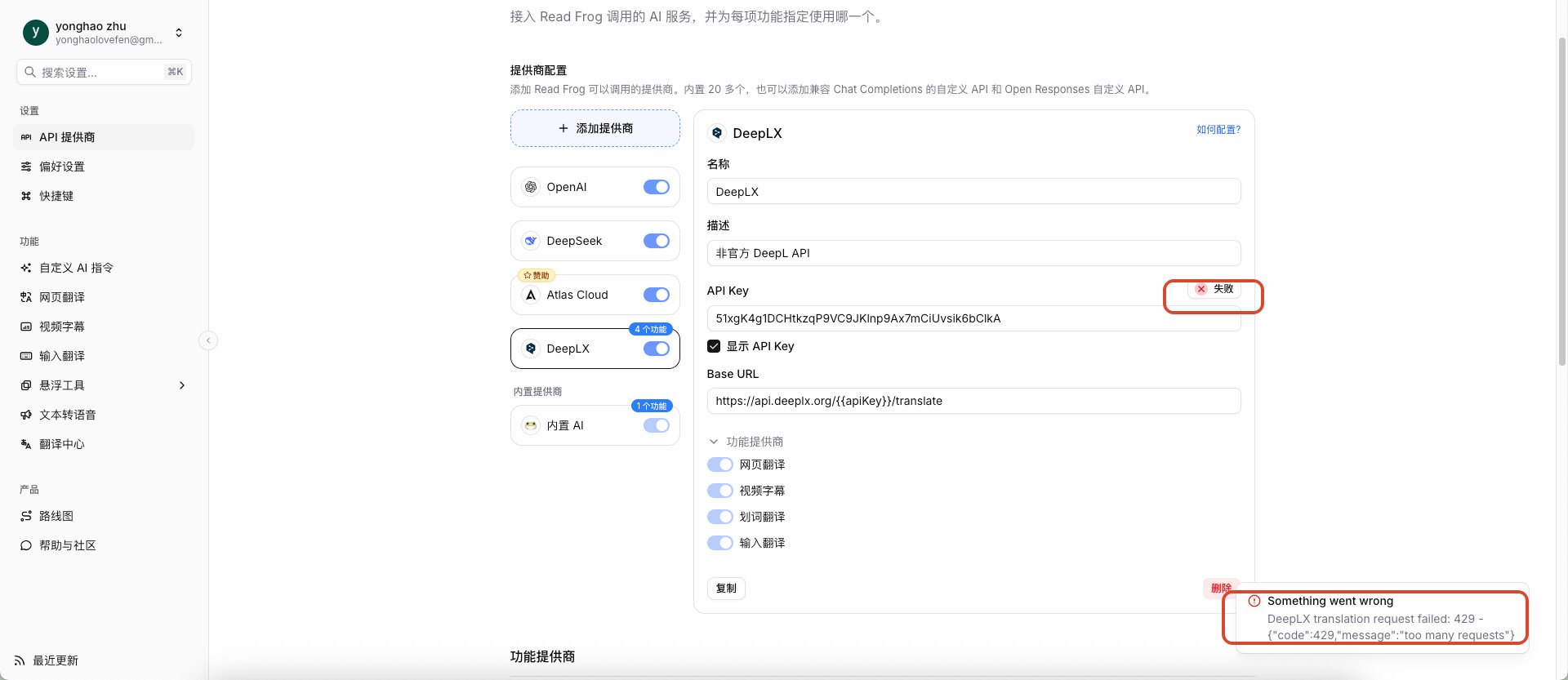Click the 视频字幕 captions icon

26,327
